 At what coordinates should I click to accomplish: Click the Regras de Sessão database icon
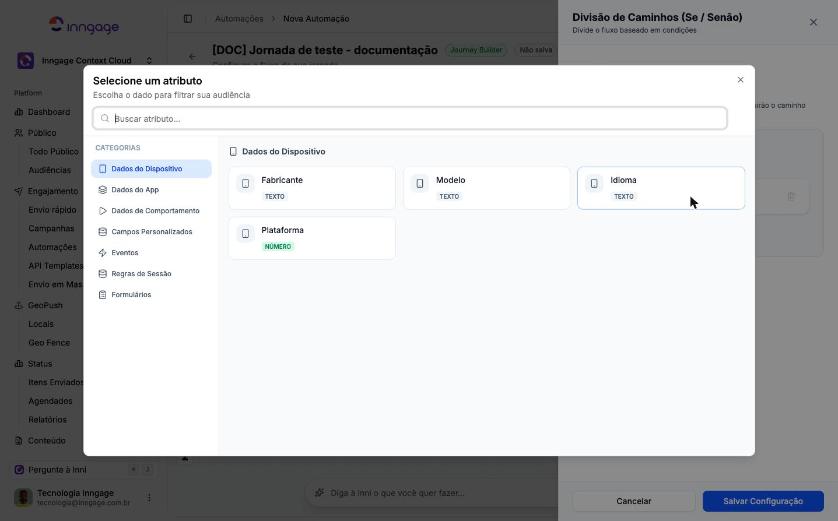103,274
